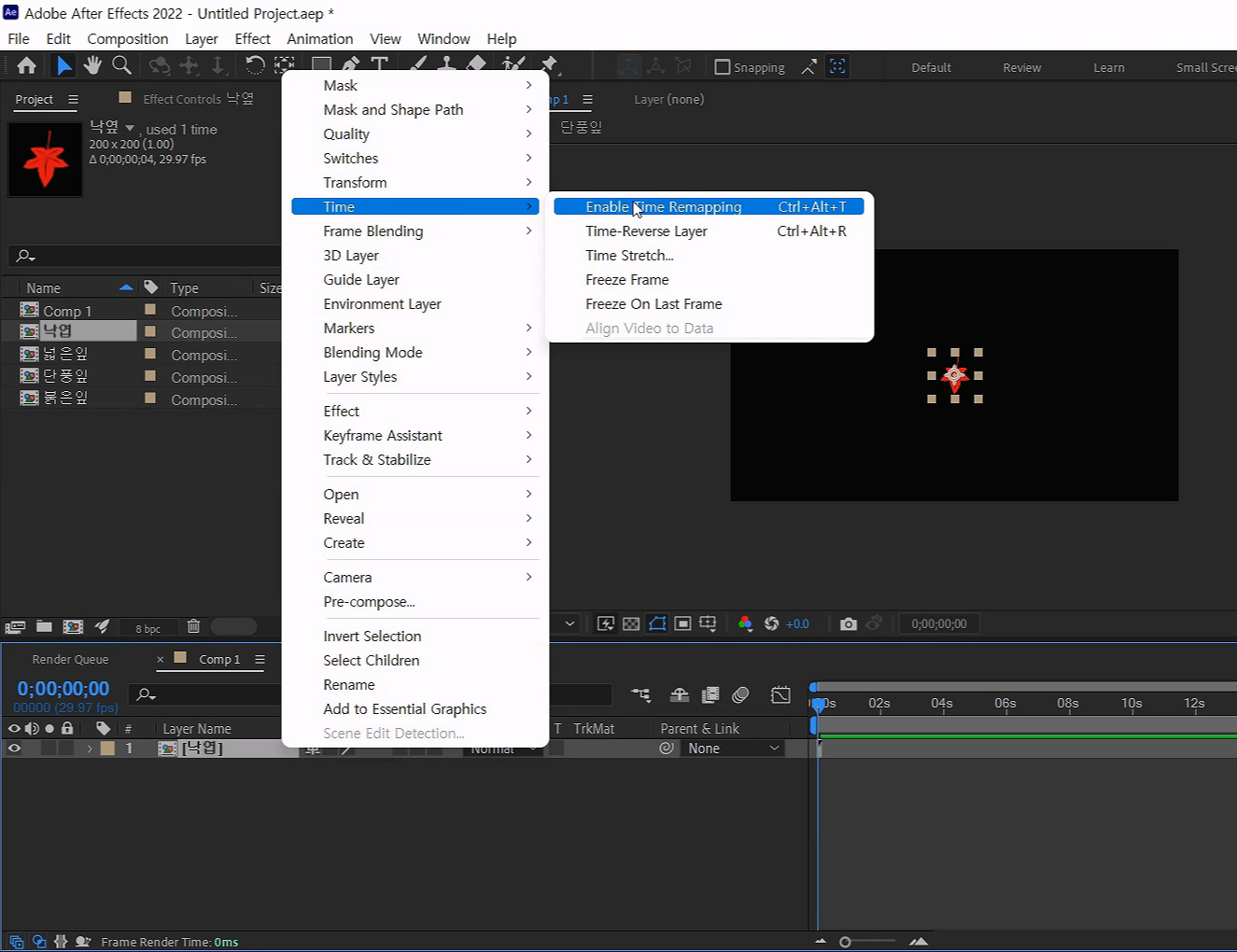Switch to the Render Queue tab
Viewport: 1237px width, 952px height.
(x=70, y=659)
